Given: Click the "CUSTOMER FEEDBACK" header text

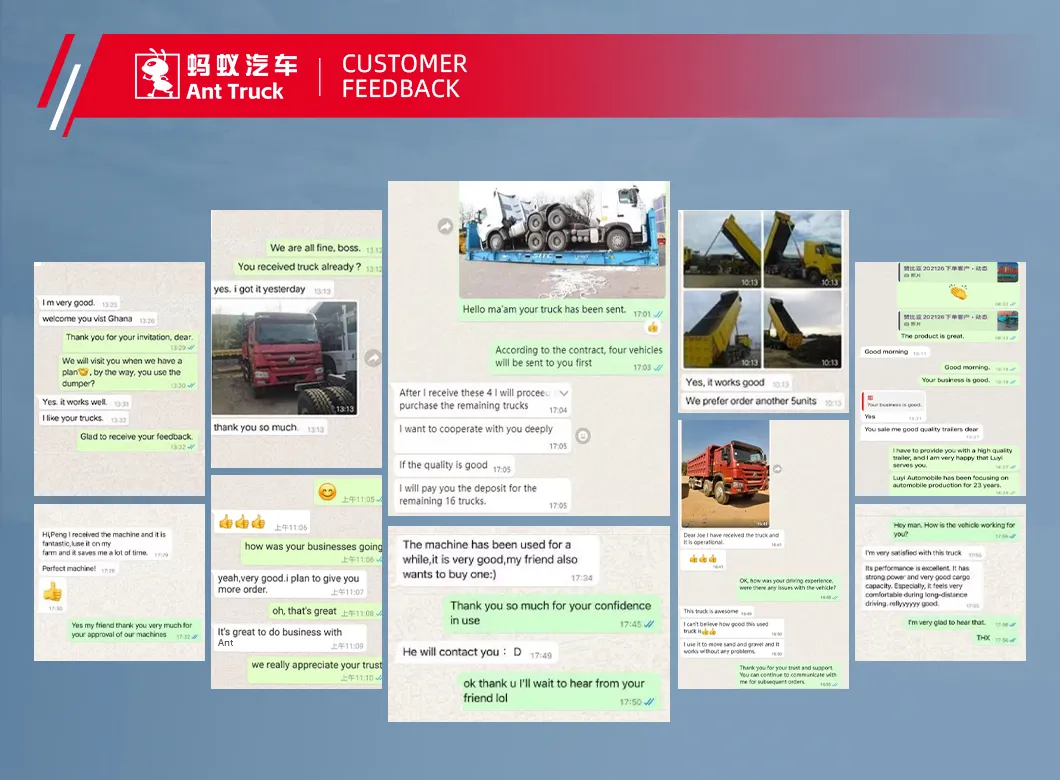Looking at the screenshot, I should tap(403, 76).
